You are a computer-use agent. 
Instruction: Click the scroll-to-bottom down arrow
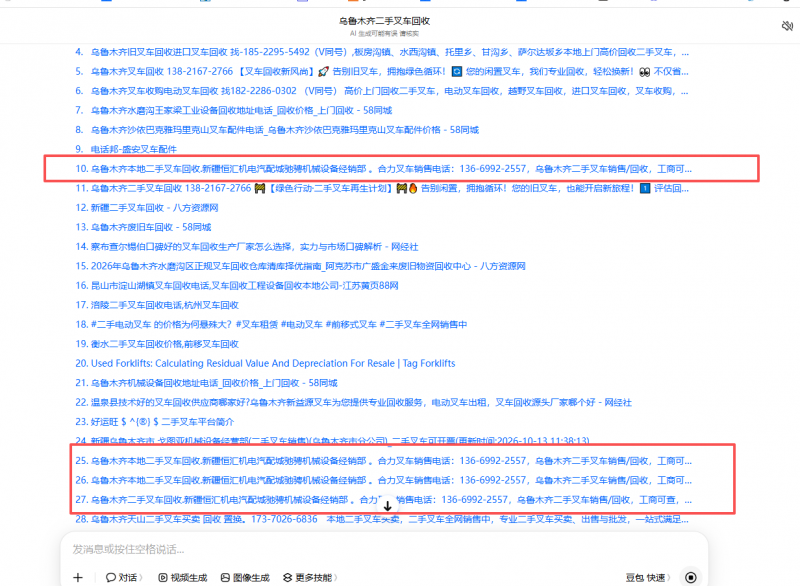pos(387,505)
